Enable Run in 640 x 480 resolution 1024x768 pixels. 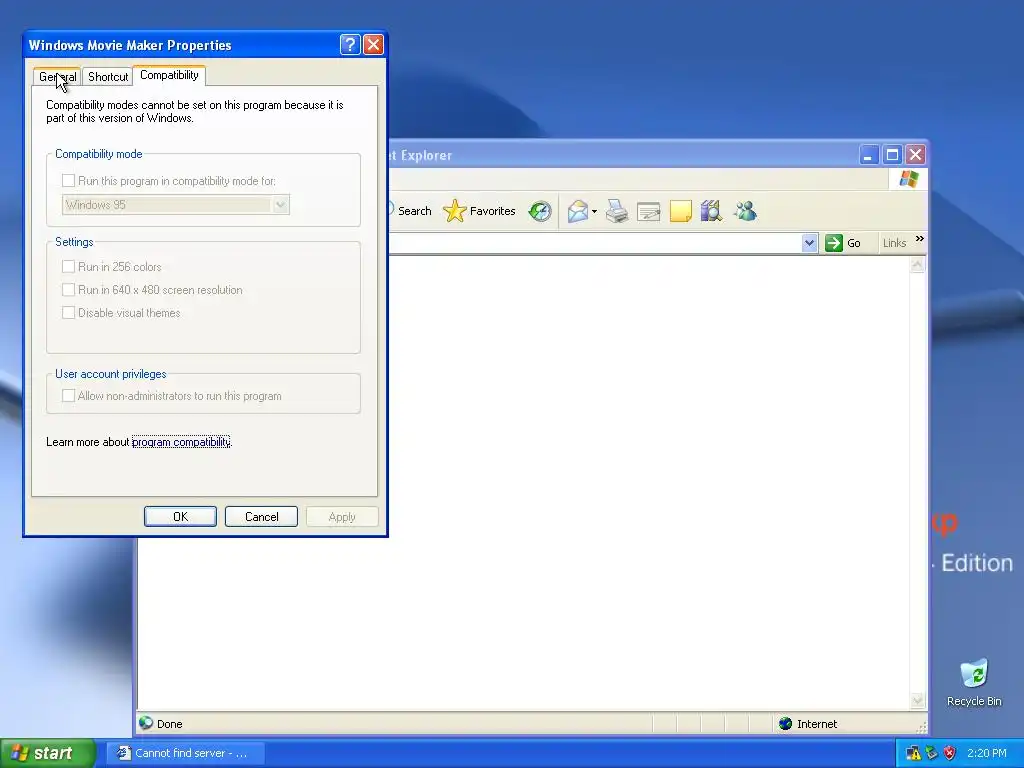pyautogui.click(x=68, y=289)
